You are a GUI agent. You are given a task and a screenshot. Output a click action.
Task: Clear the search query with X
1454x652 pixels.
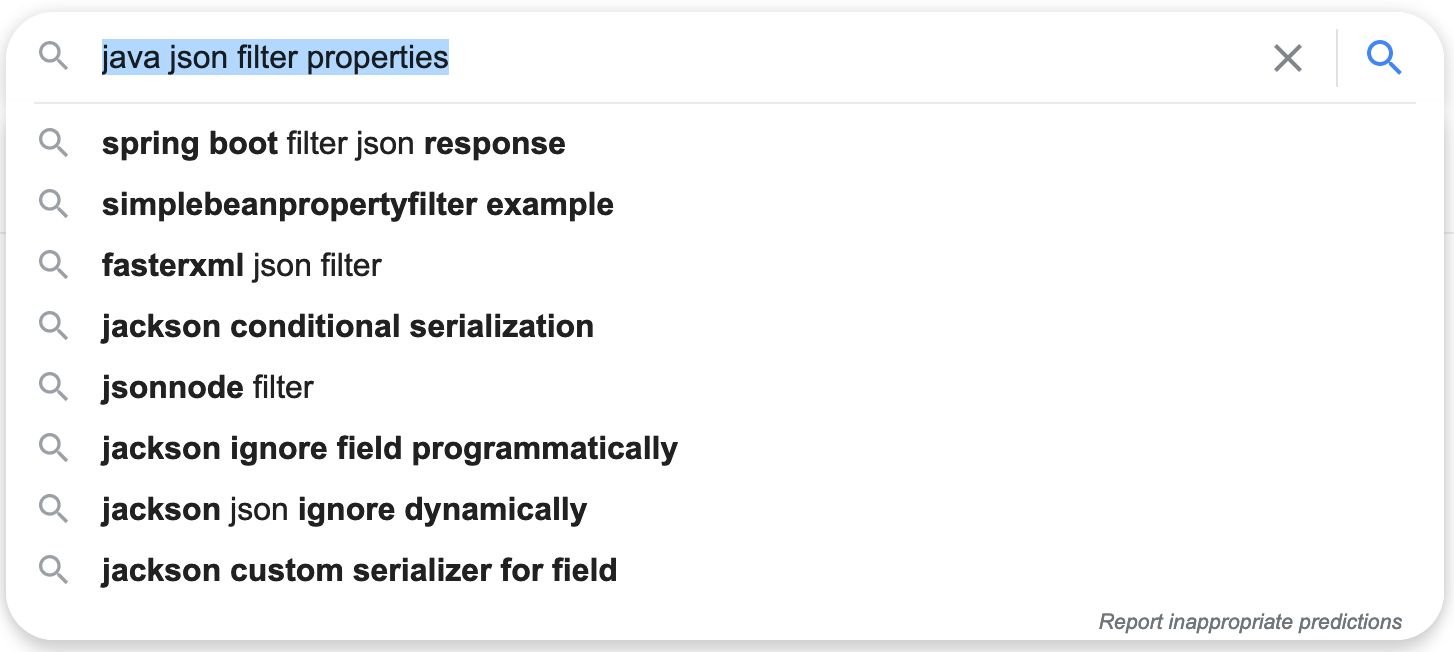coord(1288,58)
